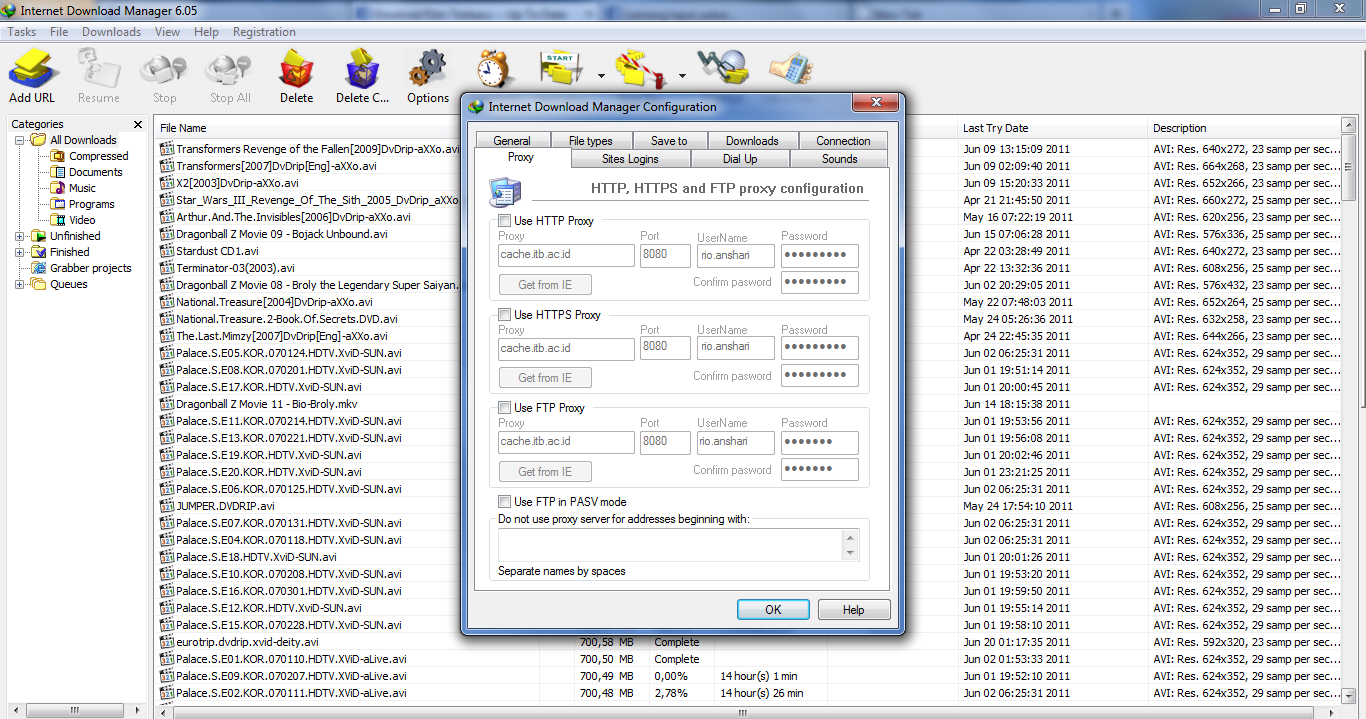Toggle Use FTP in PASV mode
The height and width of the screenshot is (719, 1366).
(x=504, y=502)
